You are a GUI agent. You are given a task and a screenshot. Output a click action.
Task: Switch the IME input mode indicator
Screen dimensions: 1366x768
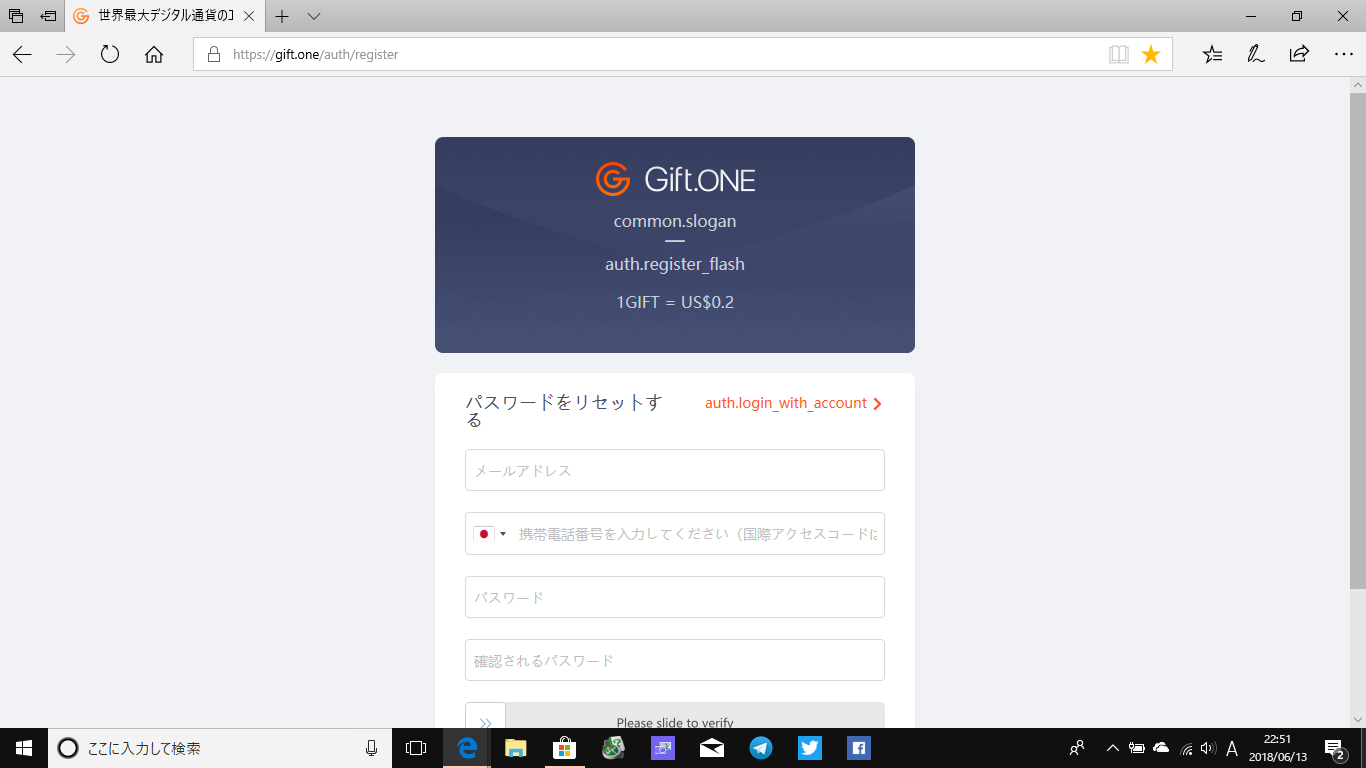[1232, 748]
